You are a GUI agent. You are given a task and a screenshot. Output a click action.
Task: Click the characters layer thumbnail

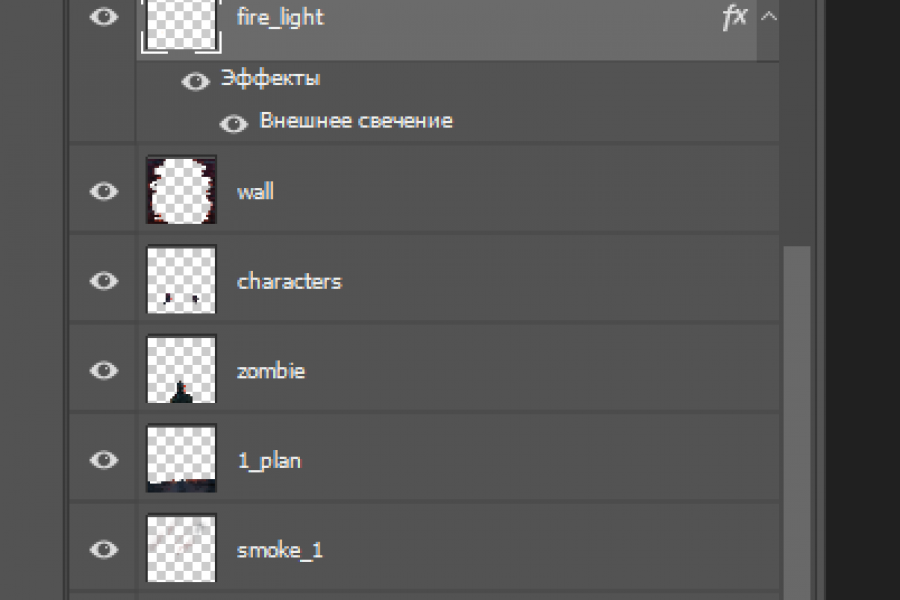point(181,281)
